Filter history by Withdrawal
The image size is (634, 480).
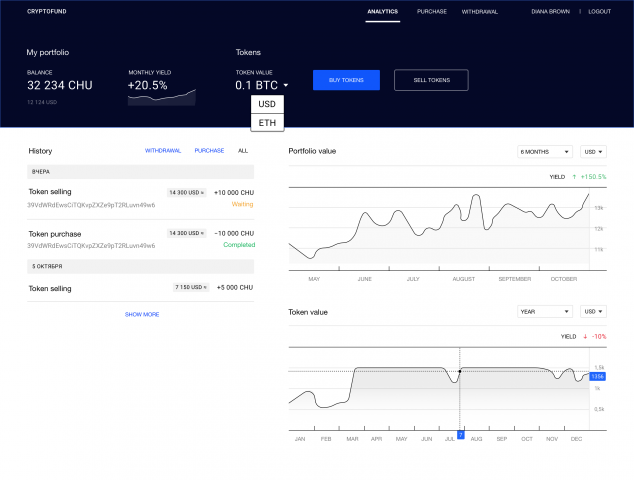click(163, 150)
